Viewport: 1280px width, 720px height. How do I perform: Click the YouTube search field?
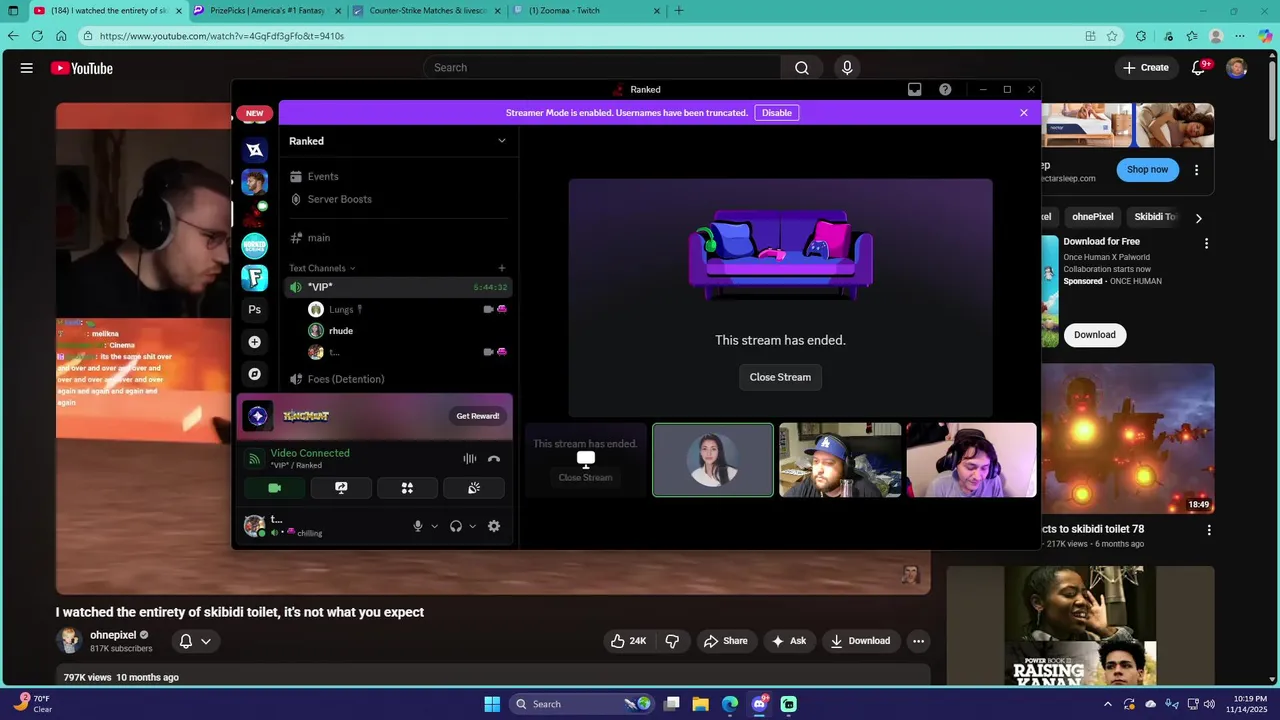coord(602,67)
